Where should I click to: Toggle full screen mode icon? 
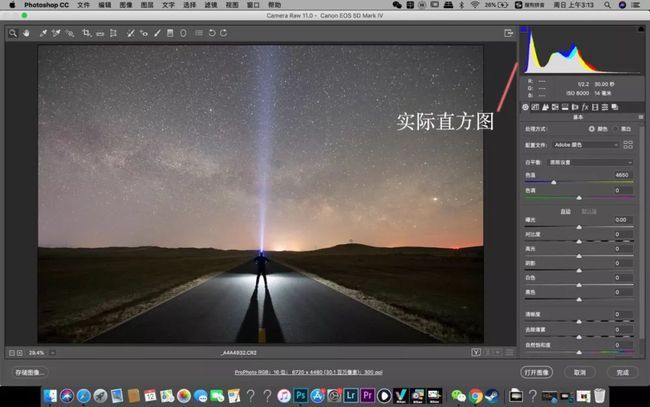pyautogui.click(x=509, y=33)
